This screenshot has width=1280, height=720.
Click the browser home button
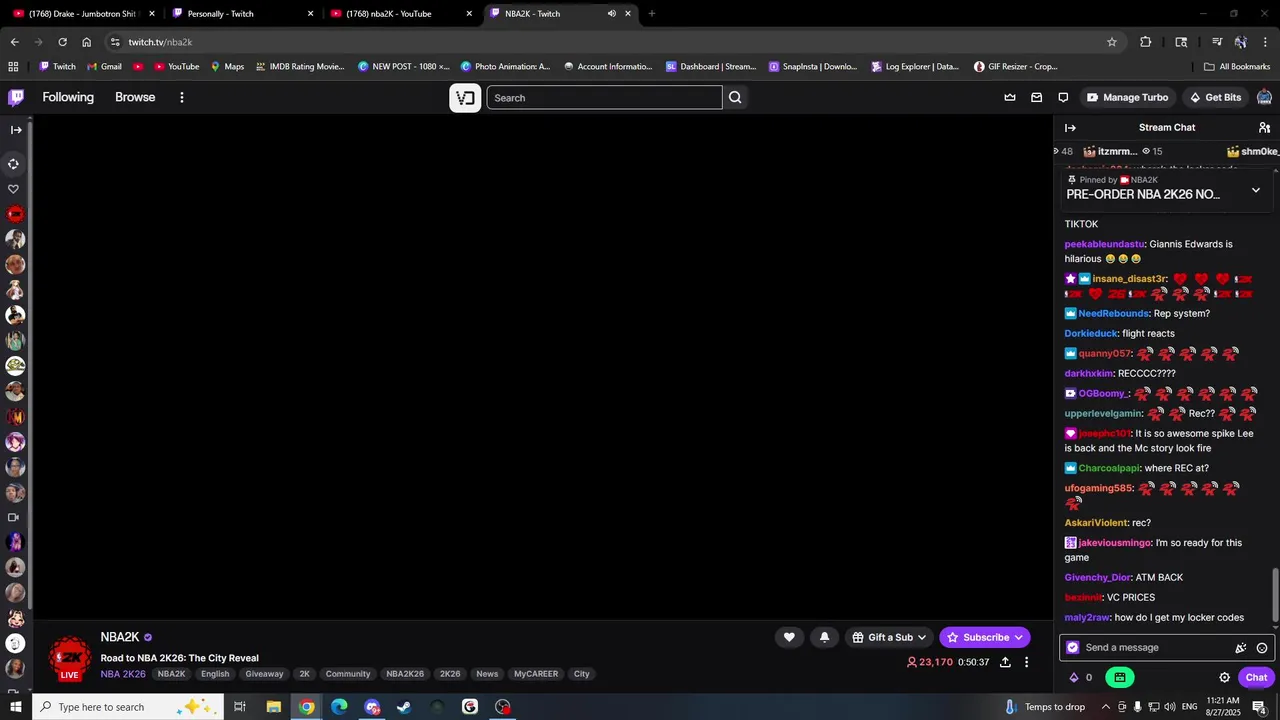click(x=87, y=42)
